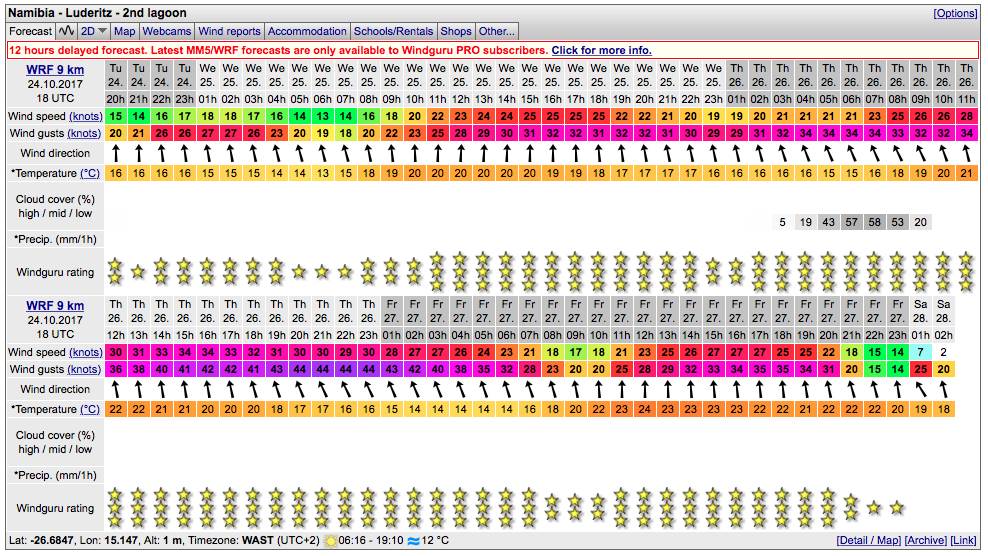Open the Archive link
This screenshot has height=556, width=988.
click(925, 541)
